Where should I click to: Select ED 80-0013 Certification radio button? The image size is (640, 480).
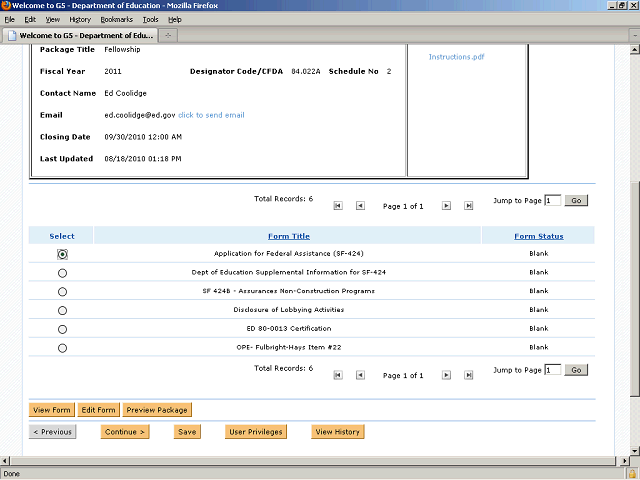click(x=62, y=329)
